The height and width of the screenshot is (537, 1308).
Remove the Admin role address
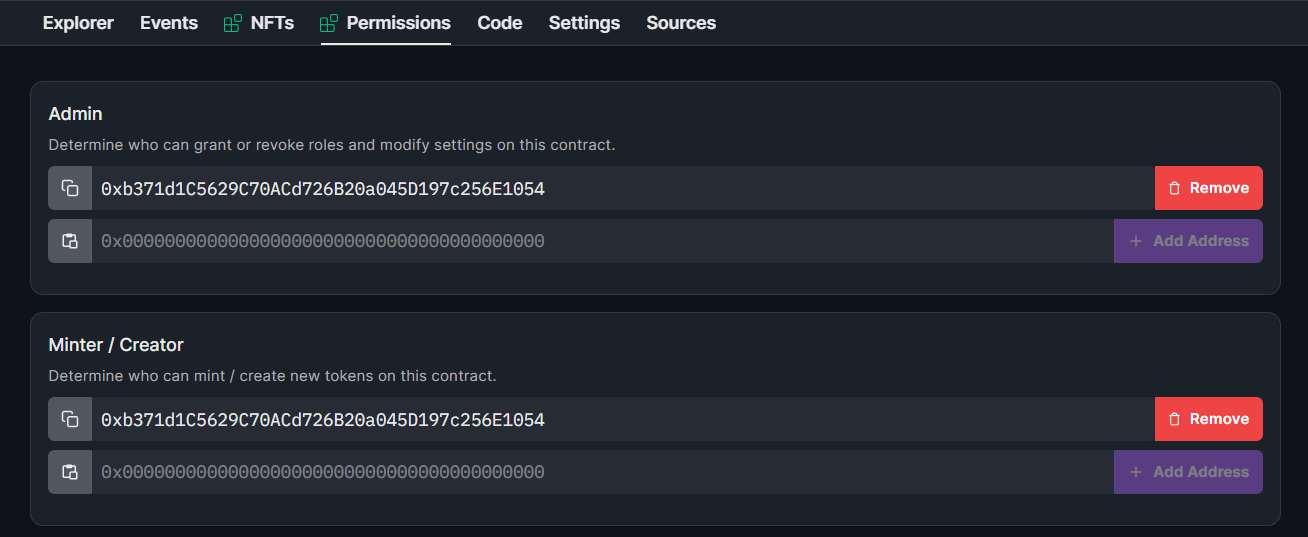[x=1208, y=188]
